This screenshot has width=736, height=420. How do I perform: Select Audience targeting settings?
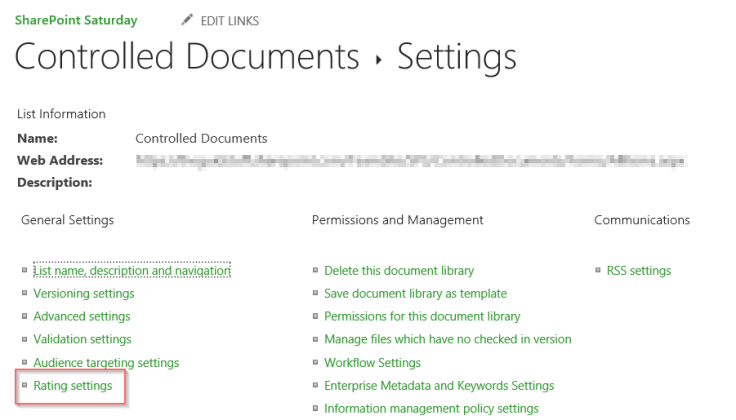[106, 363]
